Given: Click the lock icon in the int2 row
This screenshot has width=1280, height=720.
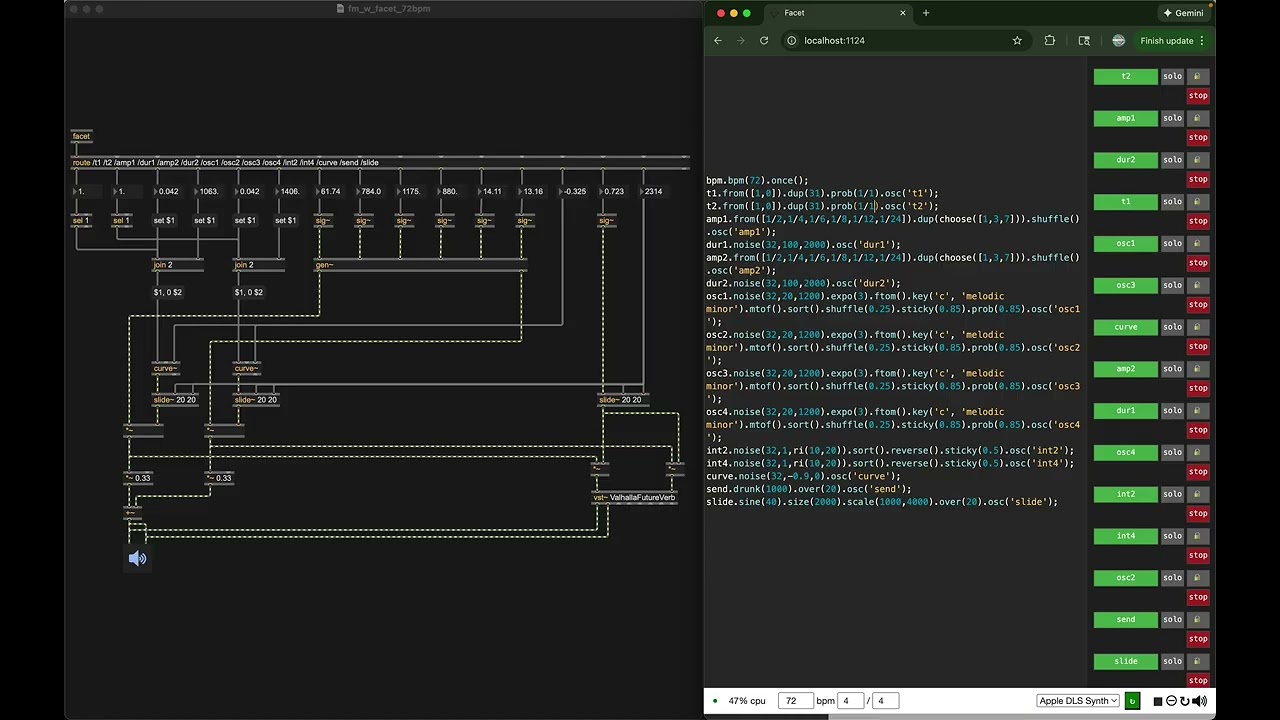Looking at the screenshot, I should coord(1198,494).
